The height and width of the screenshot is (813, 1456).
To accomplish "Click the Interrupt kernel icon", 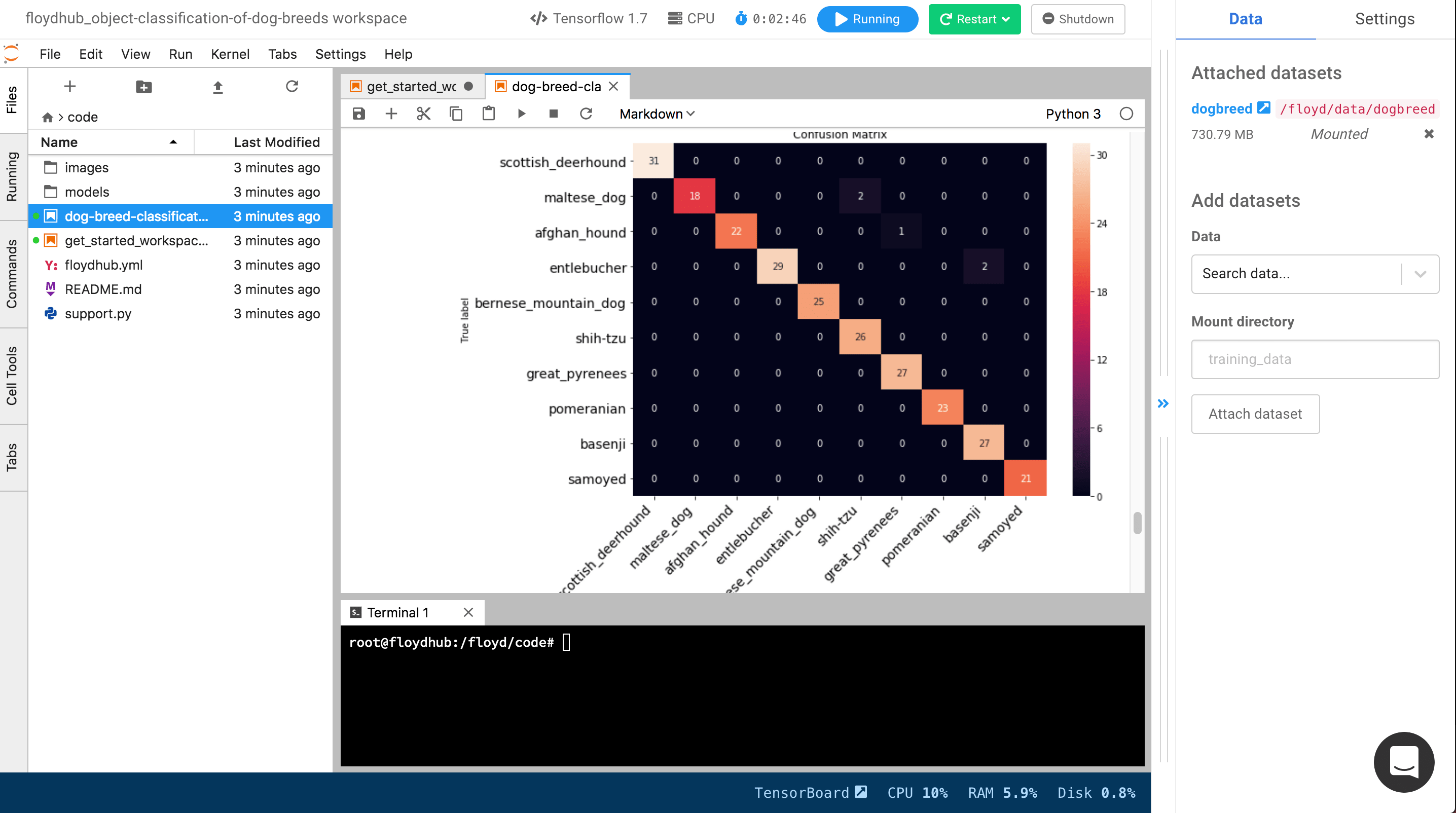I will (553, 113).
